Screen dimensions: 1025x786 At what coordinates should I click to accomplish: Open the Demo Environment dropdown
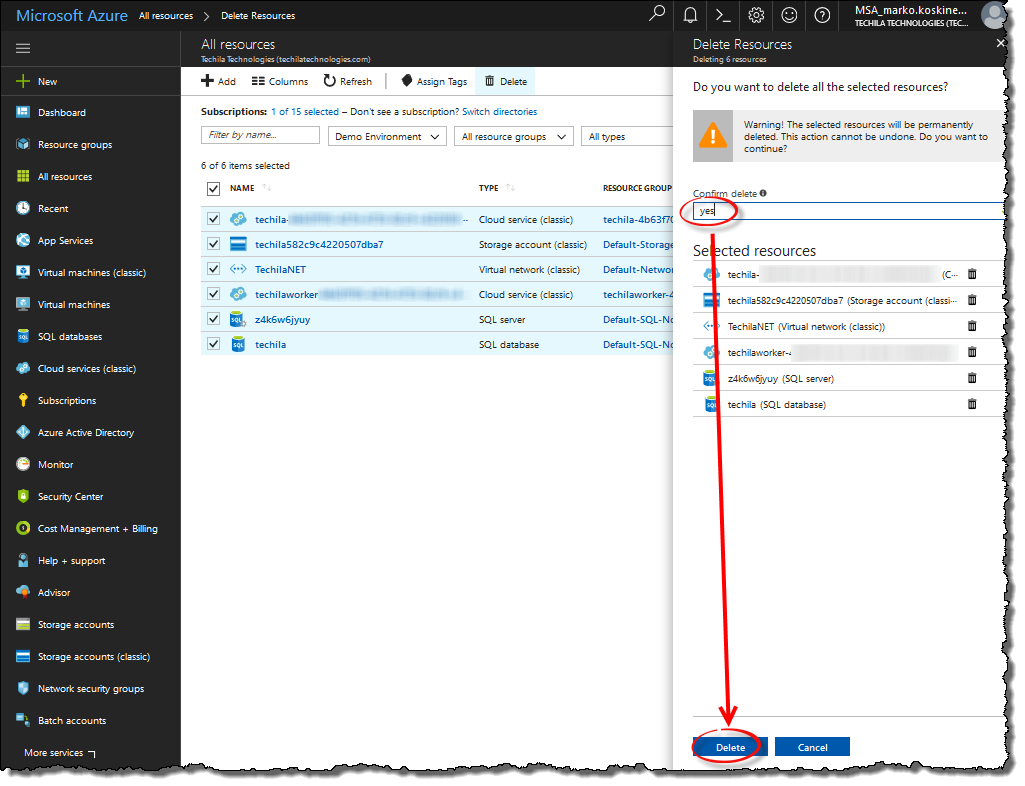click(387, 137)
